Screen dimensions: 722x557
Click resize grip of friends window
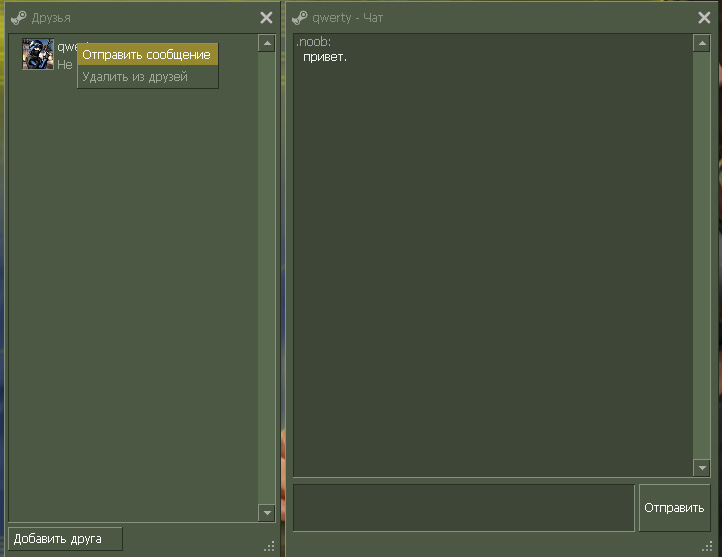point(269,545)
